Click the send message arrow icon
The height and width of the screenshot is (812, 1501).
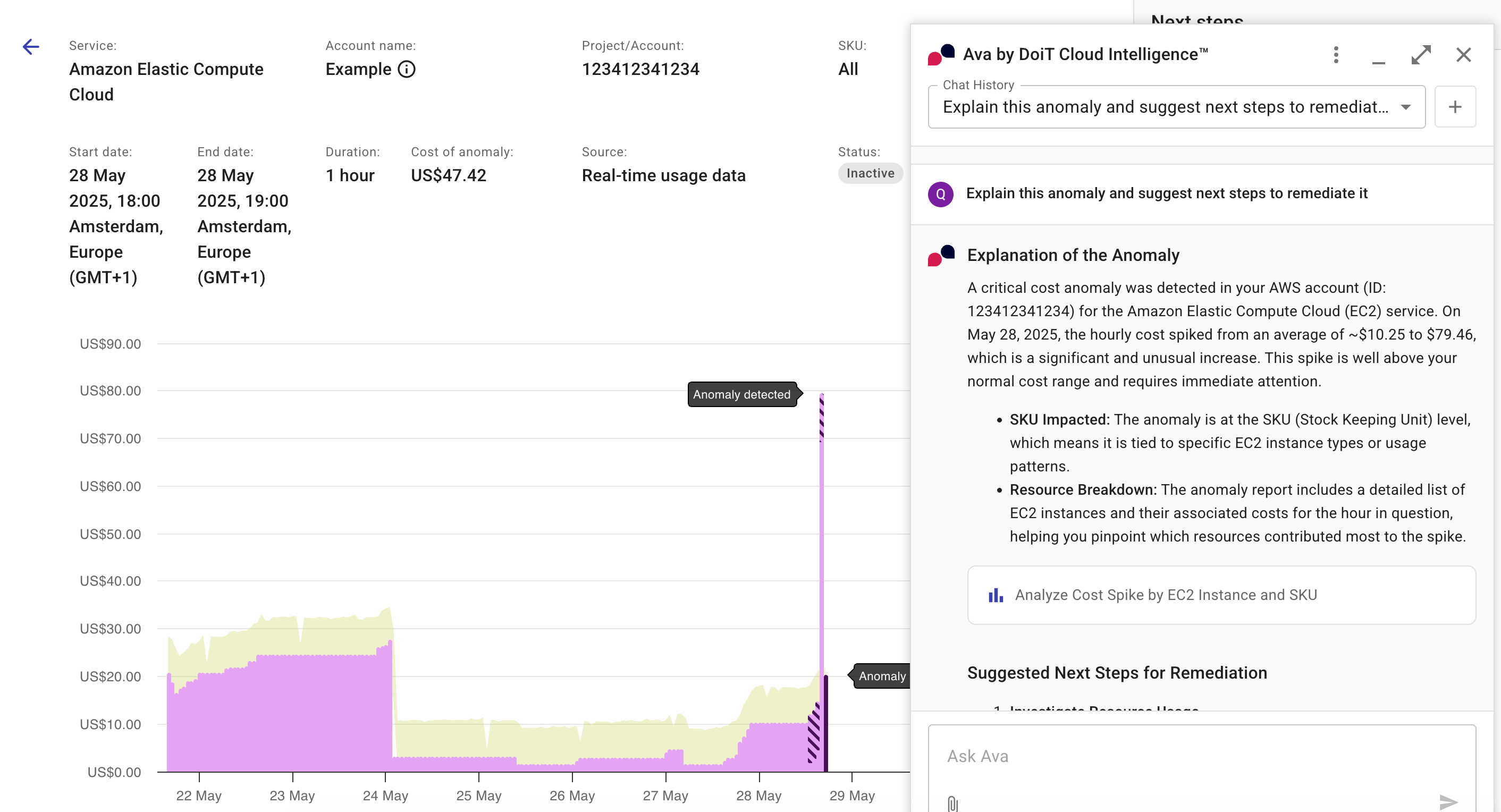point(1447,801)
